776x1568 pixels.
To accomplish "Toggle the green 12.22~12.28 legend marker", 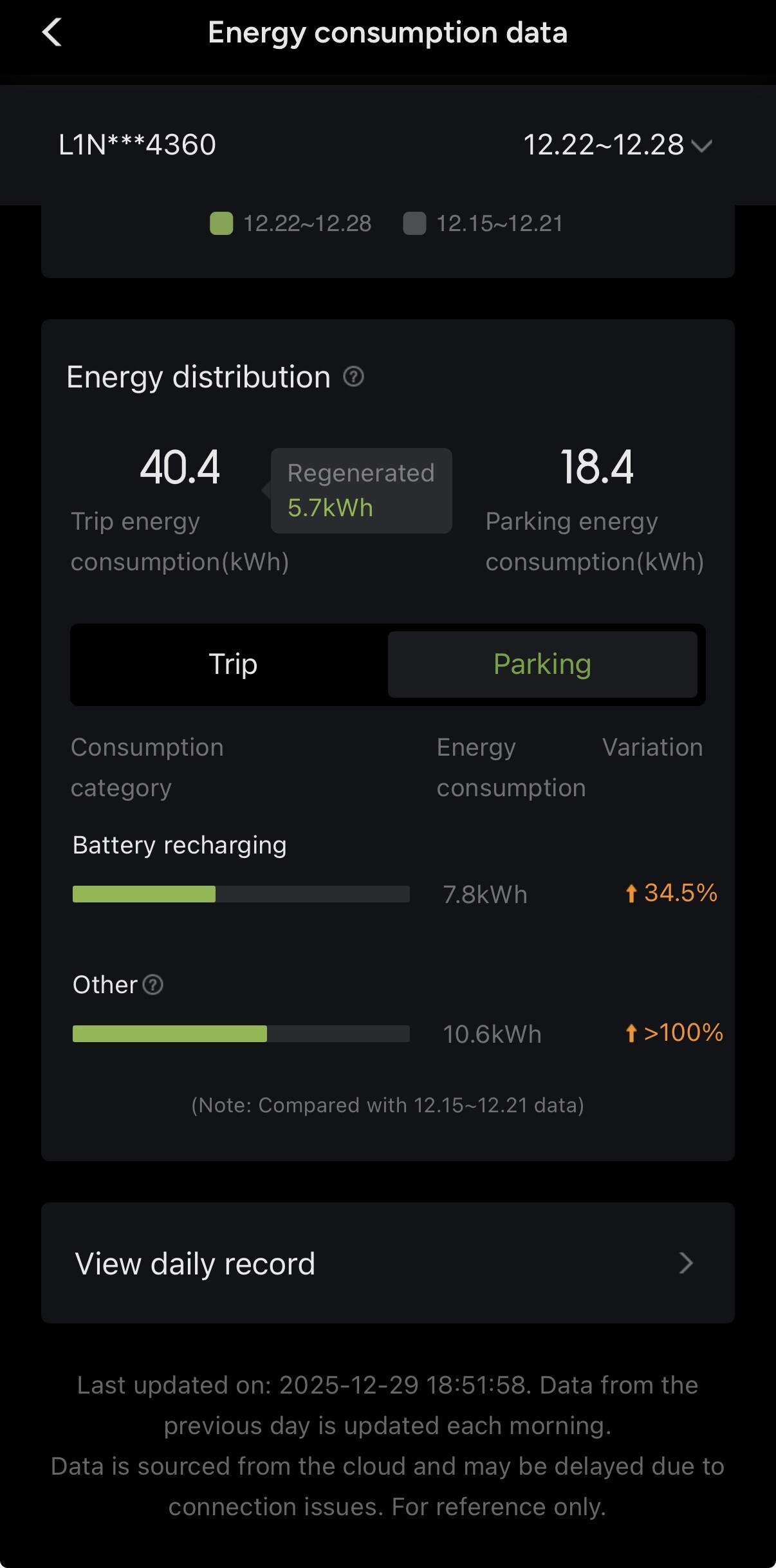I will pos(221,223).
